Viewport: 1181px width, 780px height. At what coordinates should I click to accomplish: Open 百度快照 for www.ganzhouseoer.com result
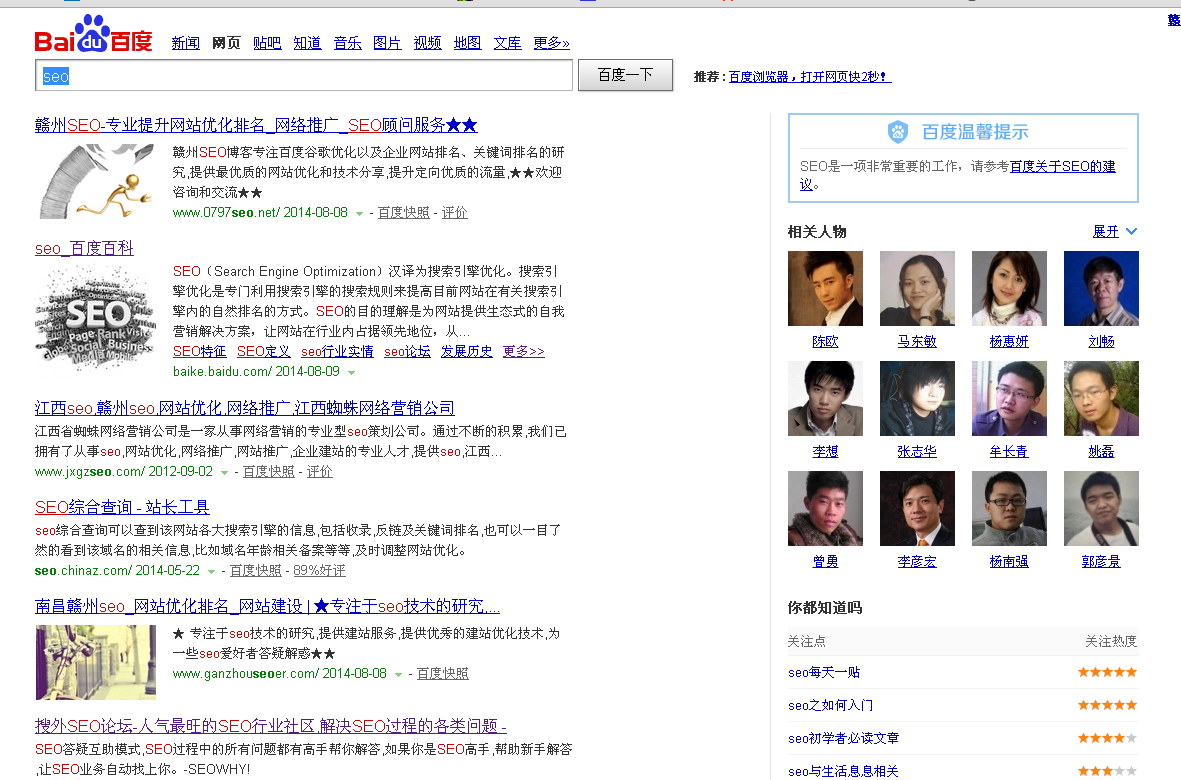pyautogui.click(x=443, y=674)
